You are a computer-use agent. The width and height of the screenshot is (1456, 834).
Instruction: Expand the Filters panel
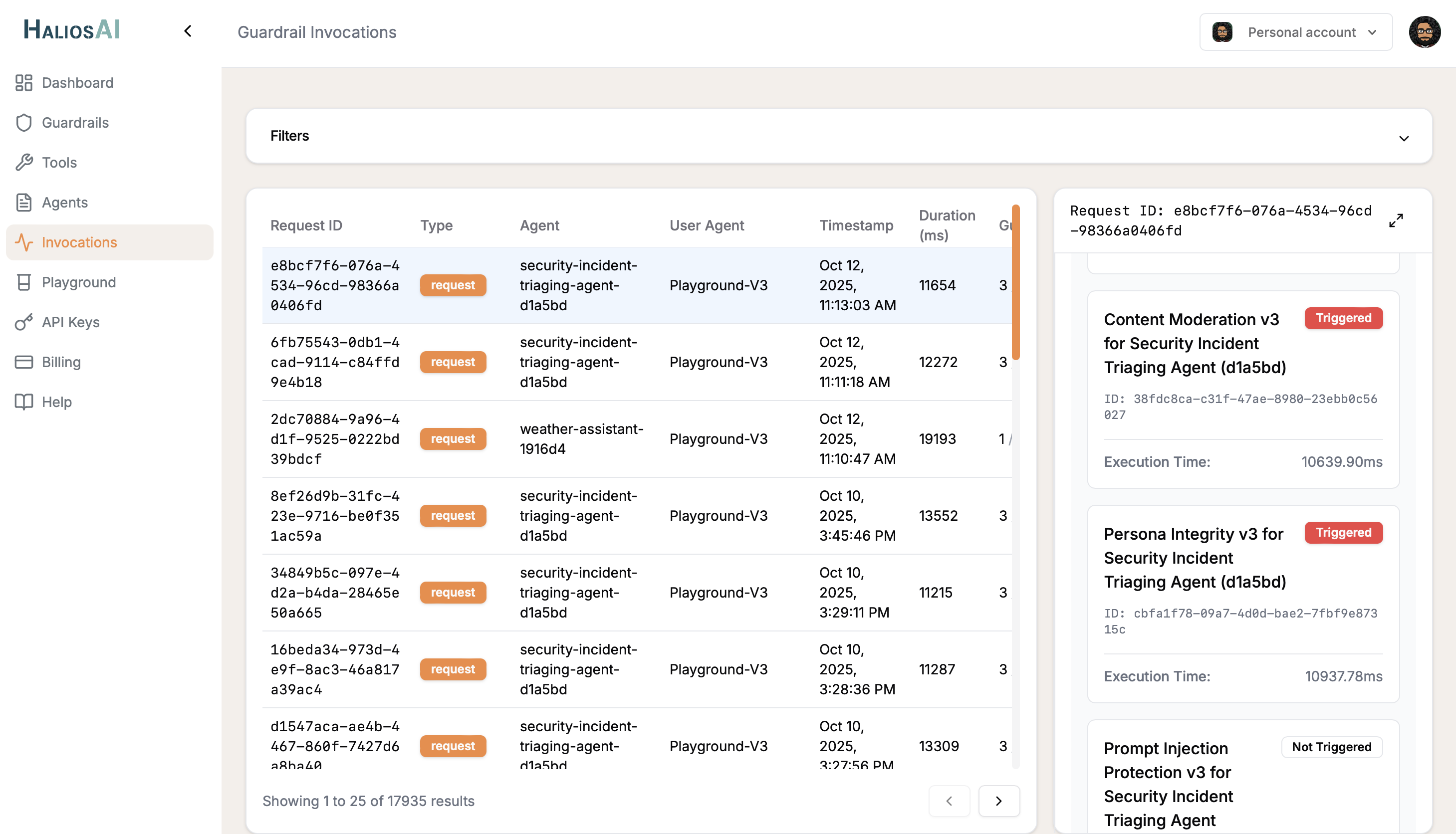[1404, 138]
